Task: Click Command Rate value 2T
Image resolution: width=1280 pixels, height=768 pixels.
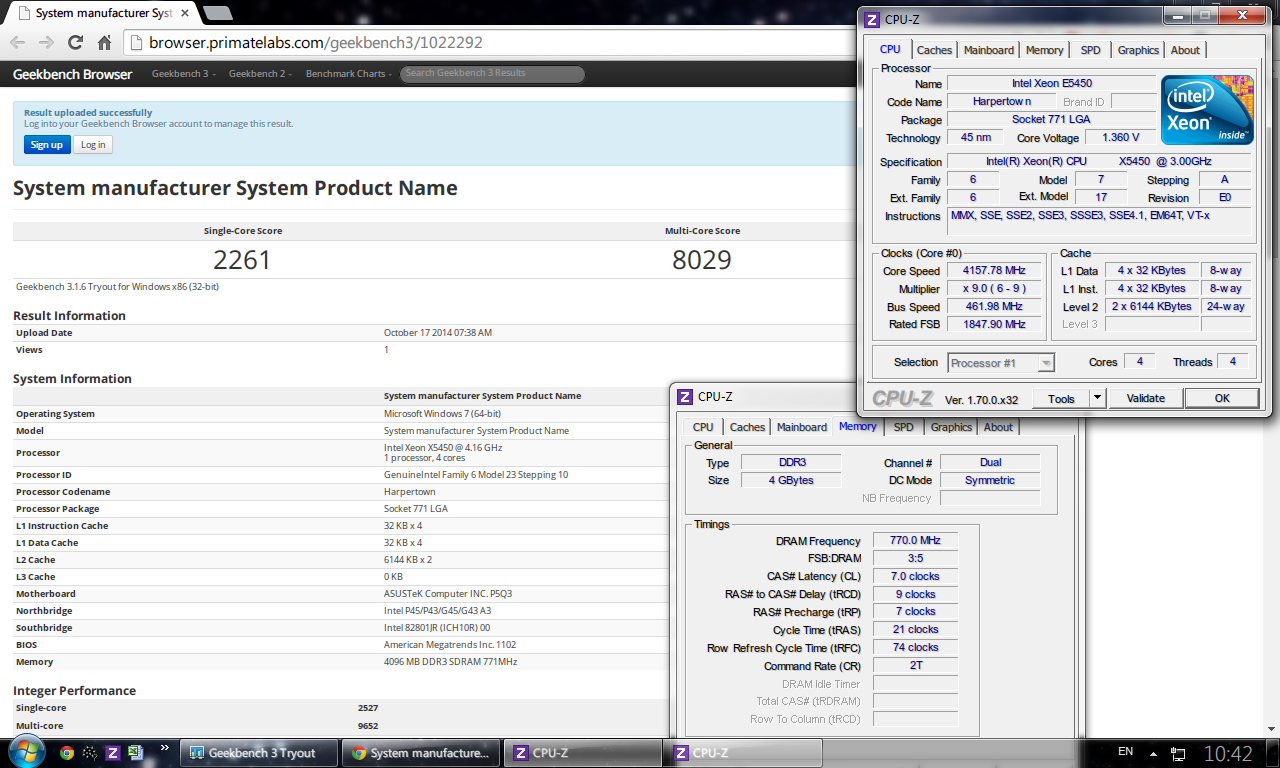Action: [x=915, y=666]
